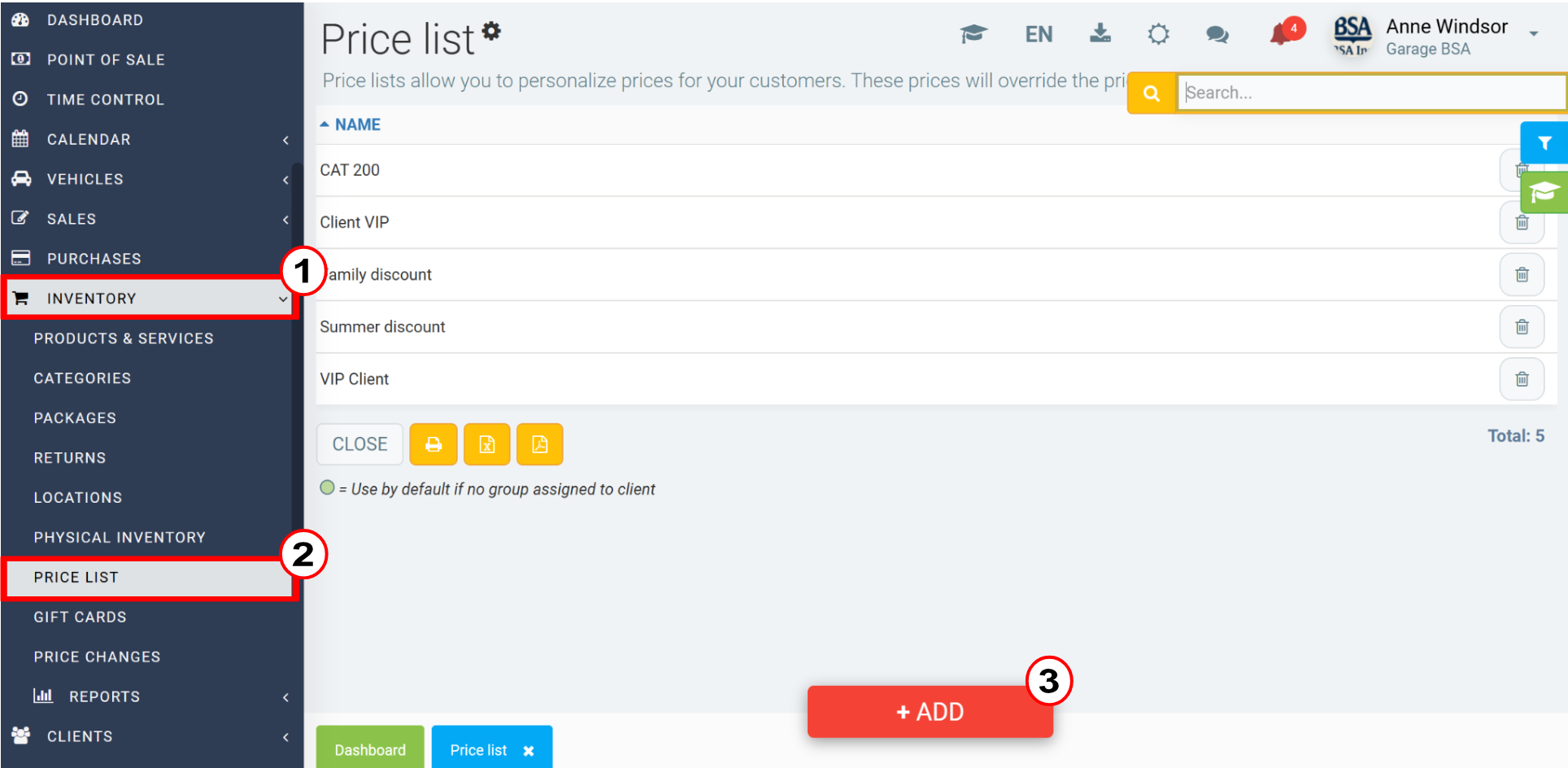
Task: Open the Summer discount price list
Action: pos(382,326)
